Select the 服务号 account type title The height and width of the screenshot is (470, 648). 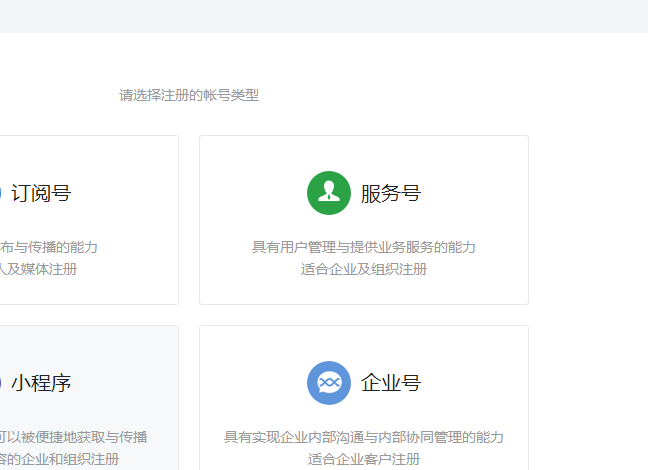[x=391, y=193]
